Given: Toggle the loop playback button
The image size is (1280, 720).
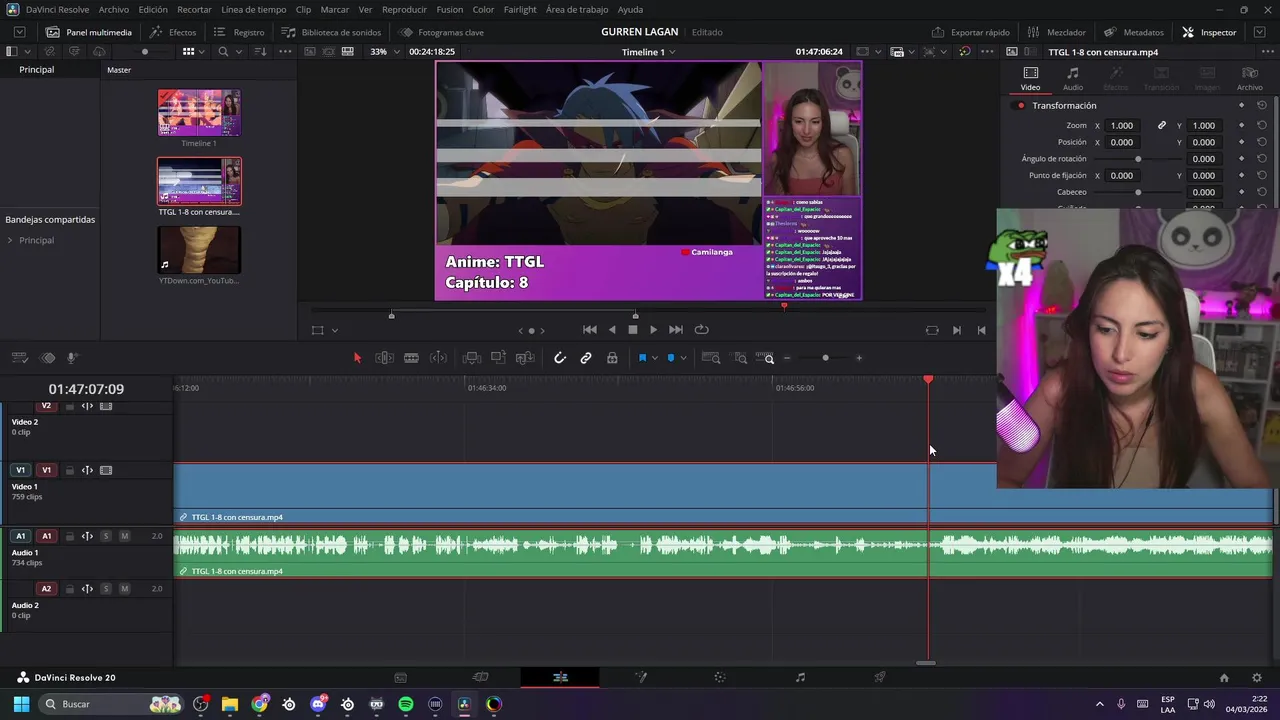Looking at the screenshot, I should [702, 330].
